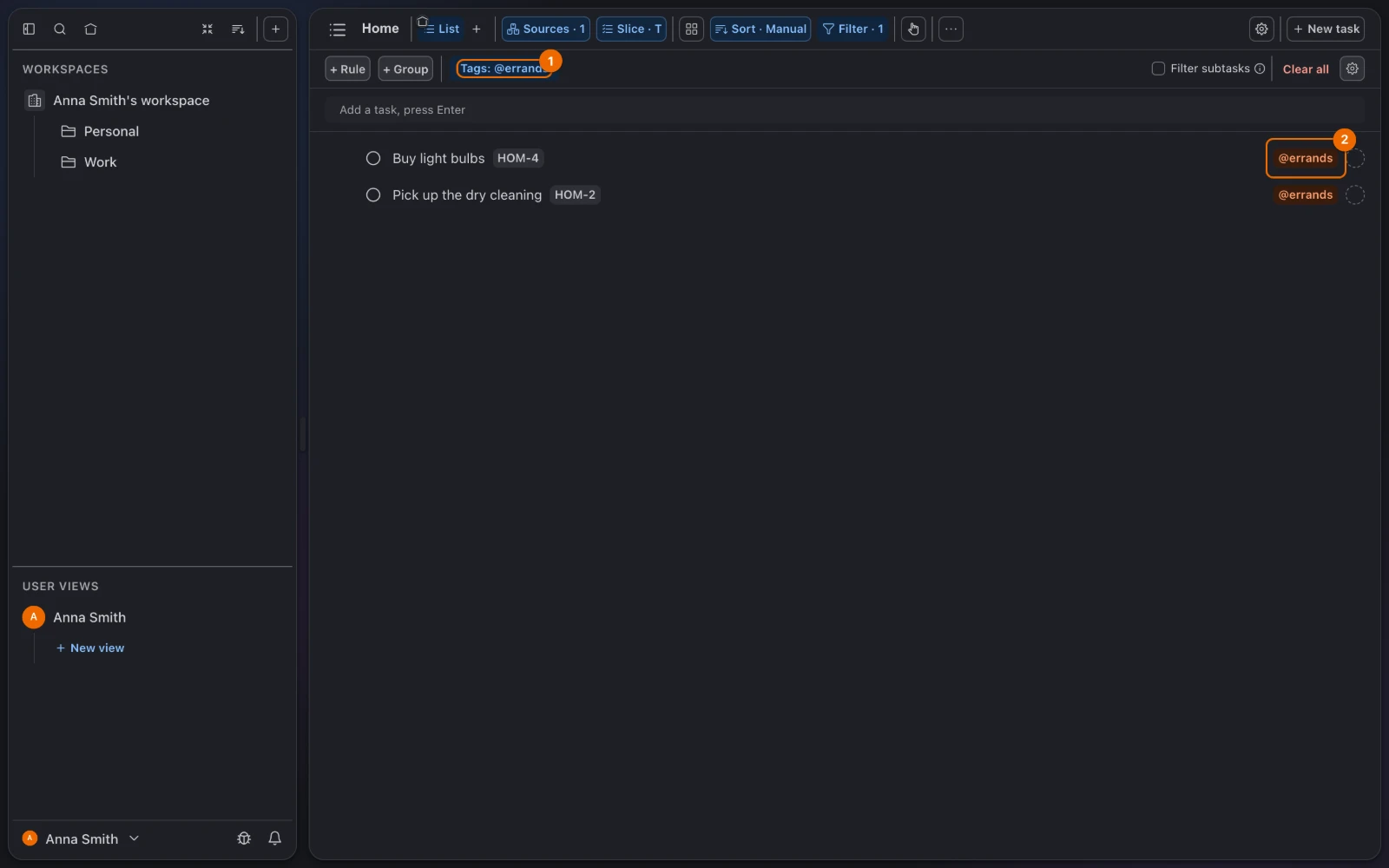Edit the Tags @errands filter chip

tap(504, 69)
